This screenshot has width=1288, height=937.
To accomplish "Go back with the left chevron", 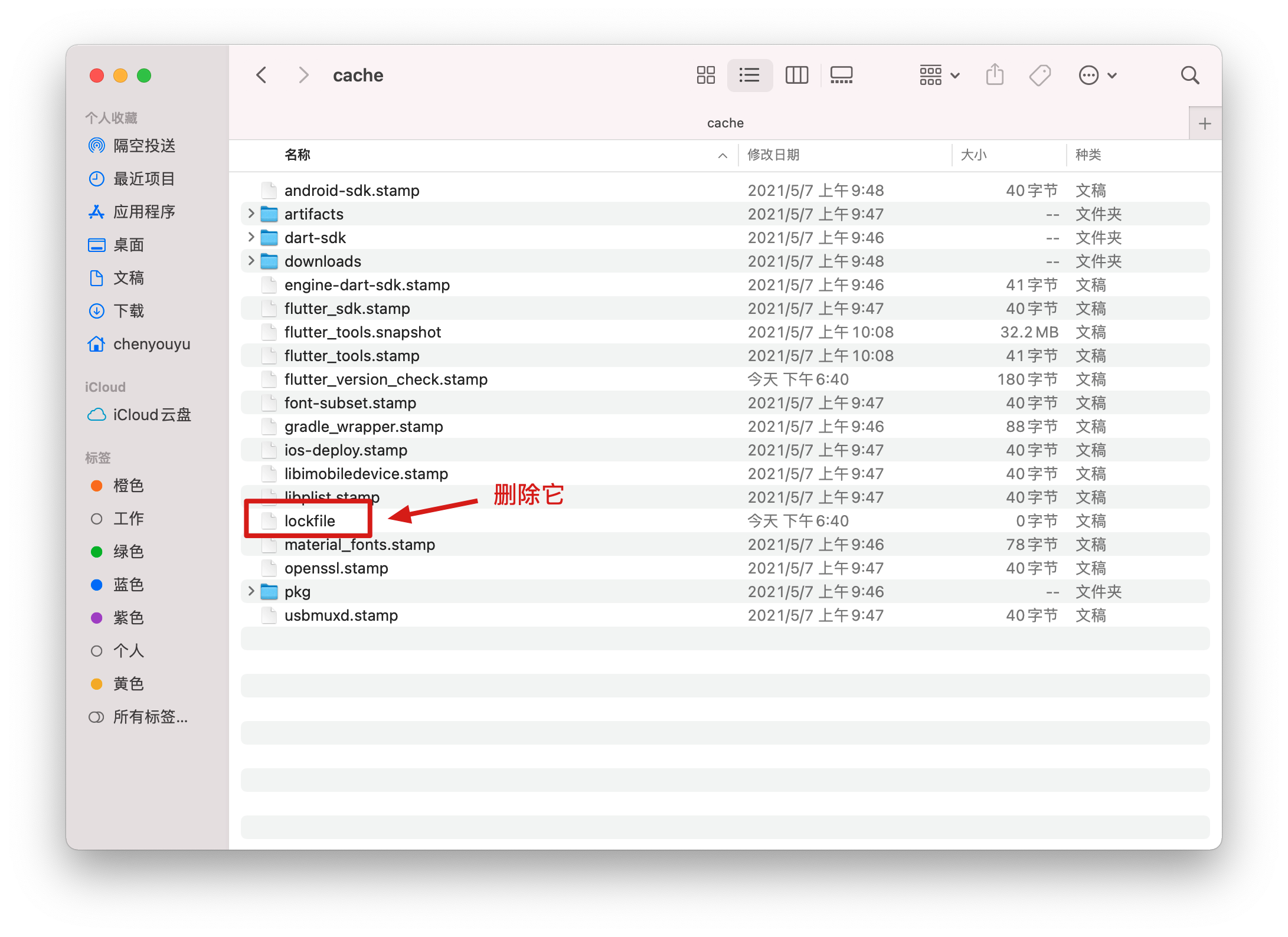I will pos(261,75).
